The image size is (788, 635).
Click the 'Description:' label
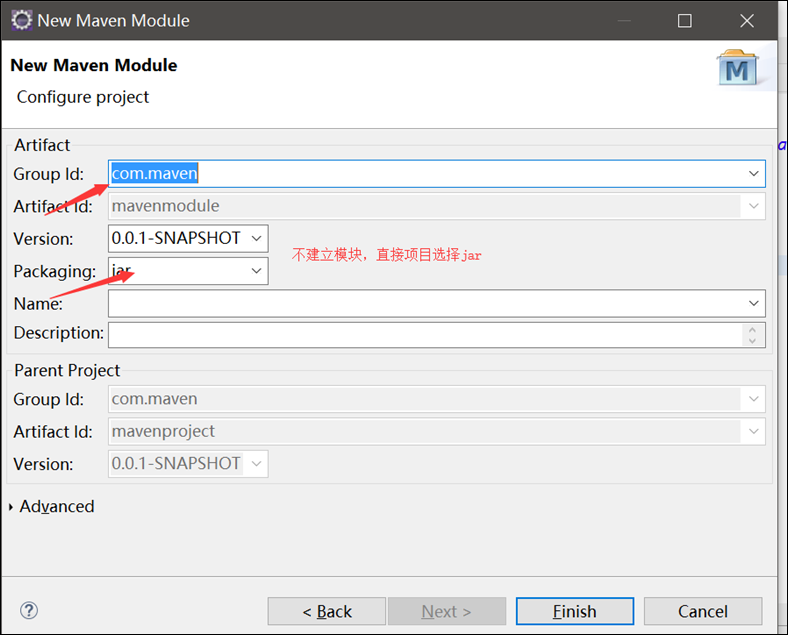coord(59,333)
